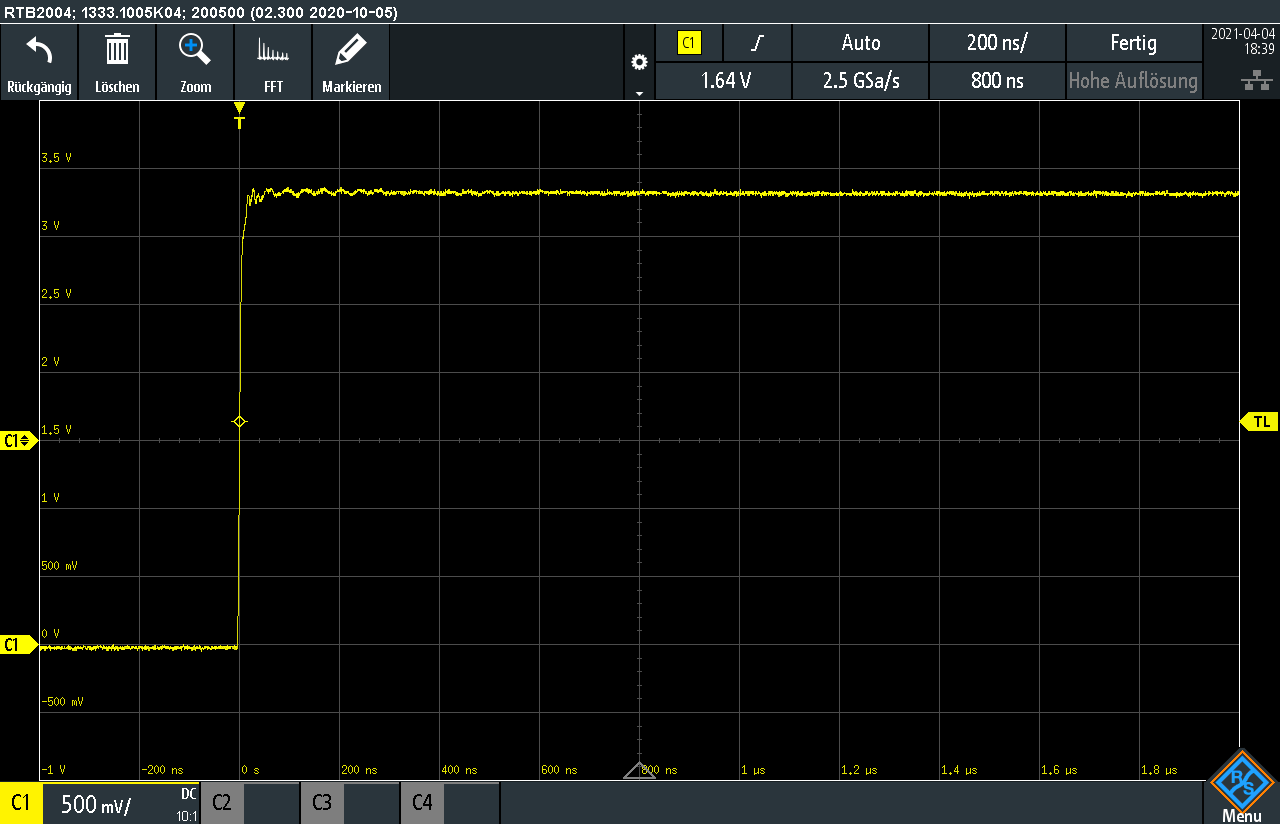
Task: Toggle Hohe Auflösung acquisition mode
Action: point(1133,81)
